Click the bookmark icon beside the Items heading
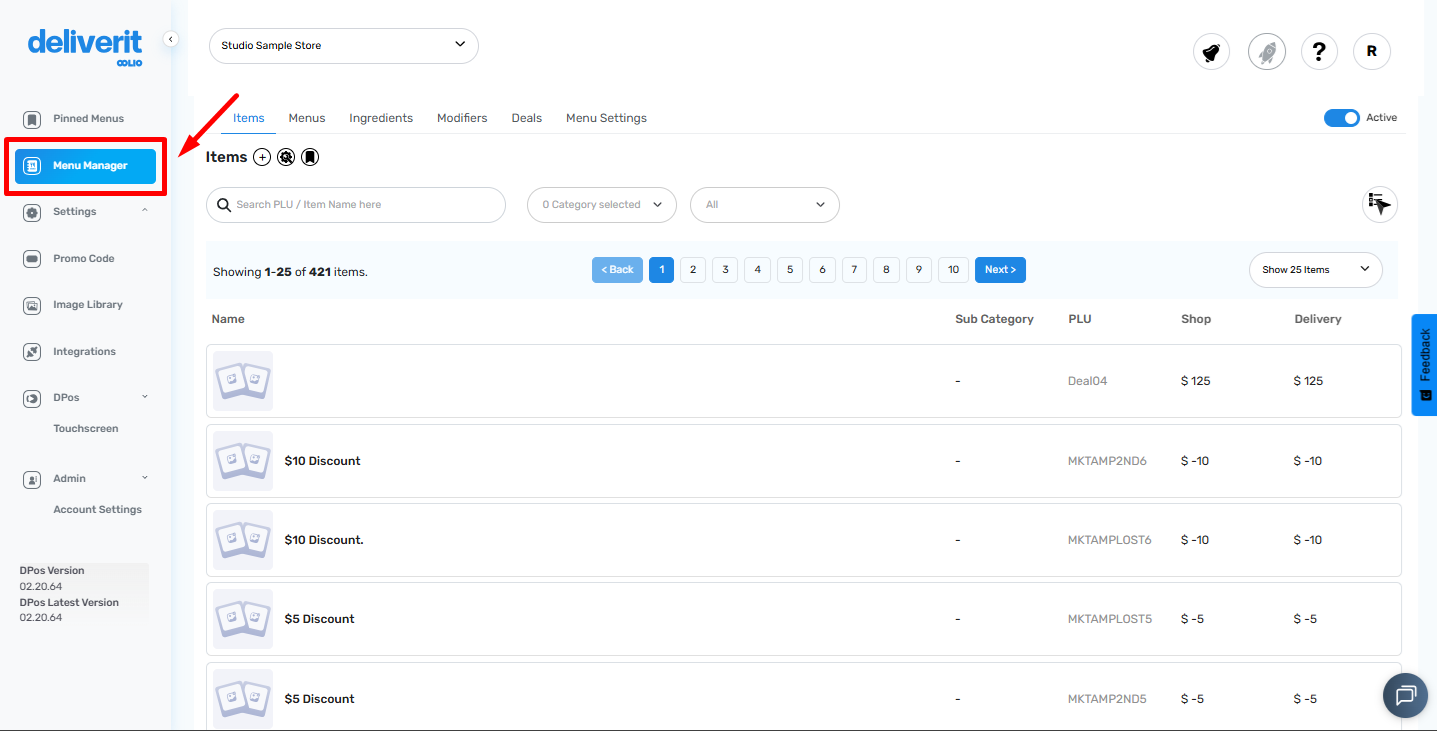Screen dimensions: 1437x731 point(310,157)
